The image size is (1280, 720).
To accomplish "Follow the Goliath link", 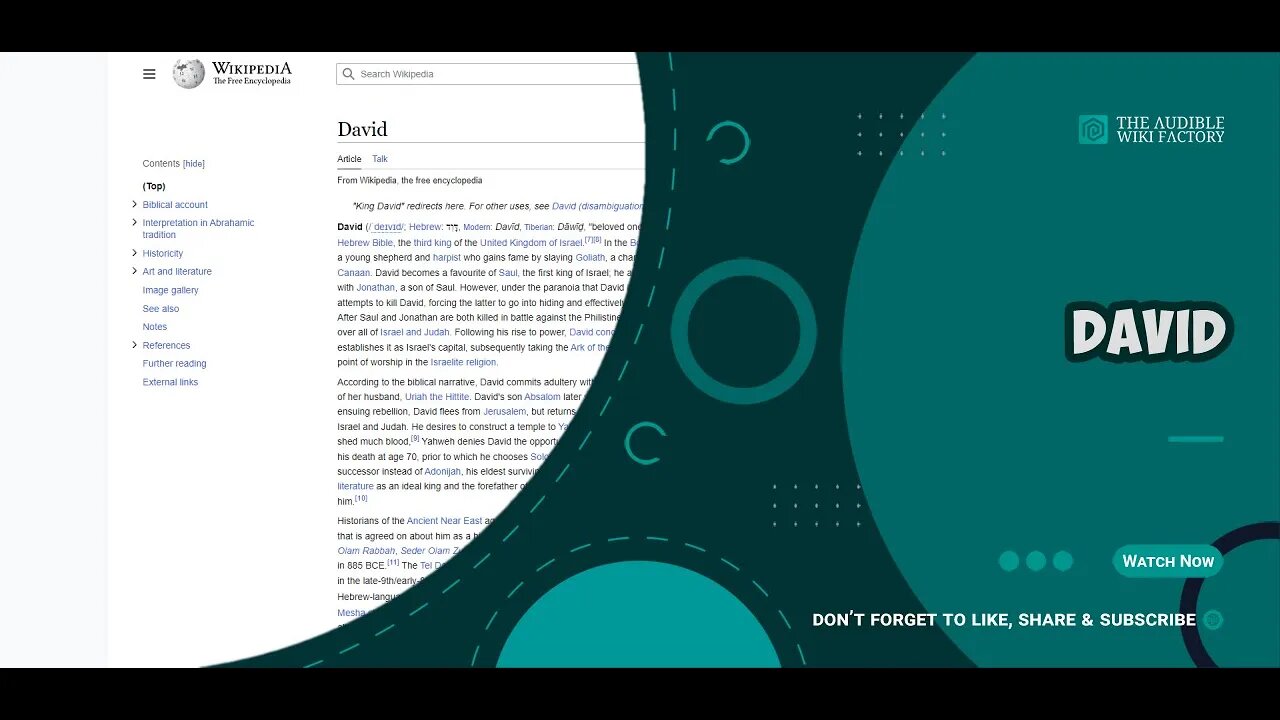I will click(590, 258).
